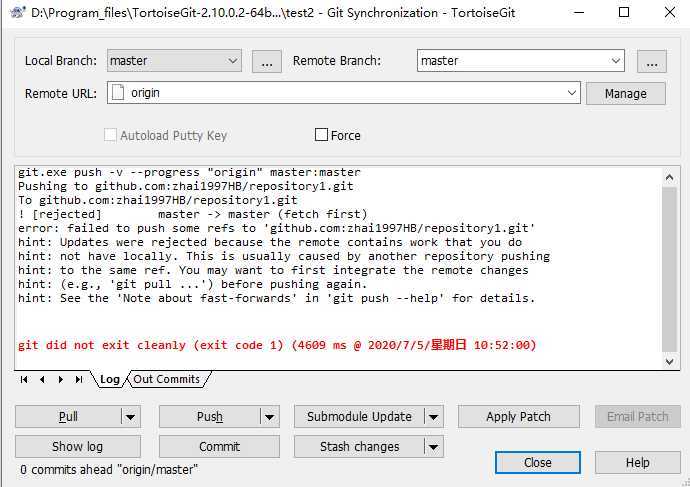Minimize the Git Synchronization window
The image size is (690, 487).
pos(580,12)
